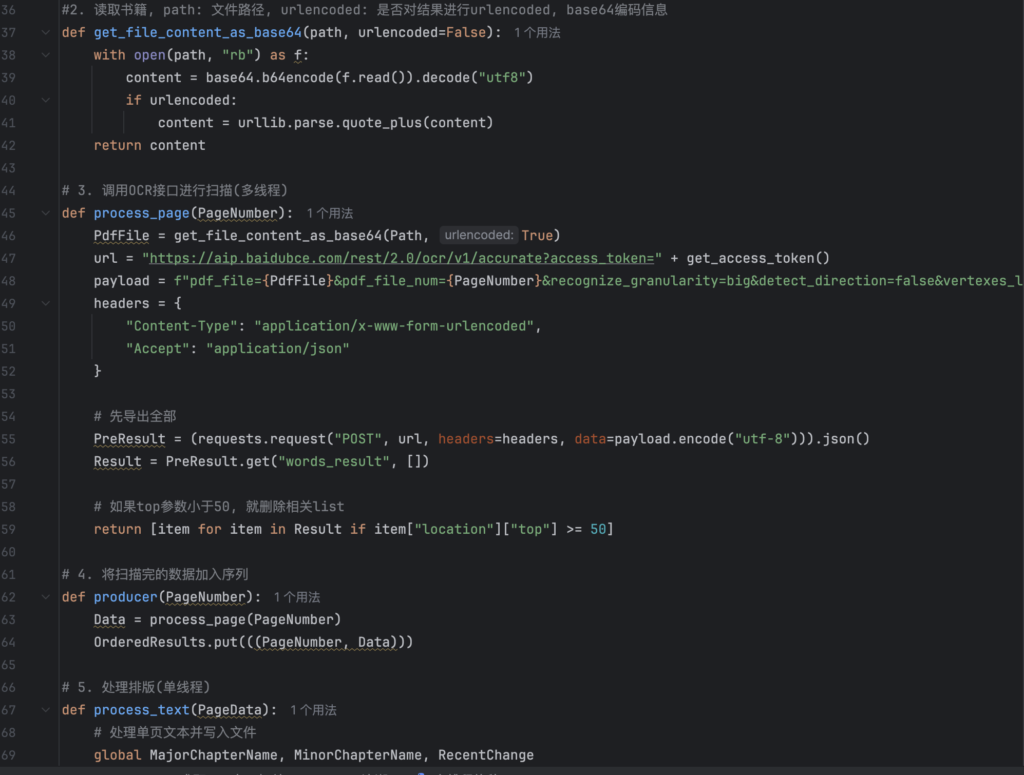Fold the producer function definition
Viewport: 1024px width, 775px height.
tap(46, 597)
